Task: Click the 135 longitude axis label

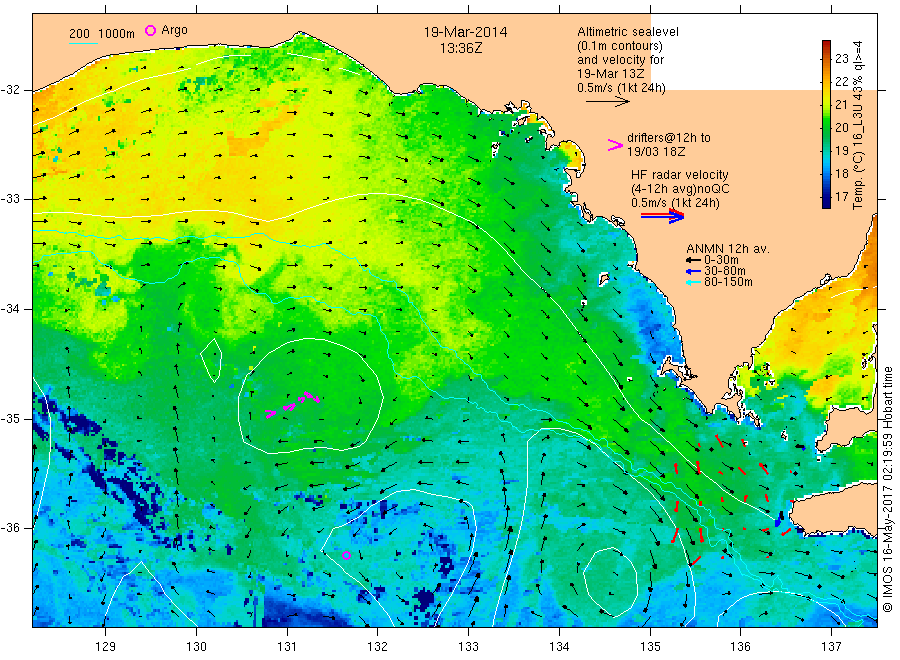Action: [x=650, y=647]
